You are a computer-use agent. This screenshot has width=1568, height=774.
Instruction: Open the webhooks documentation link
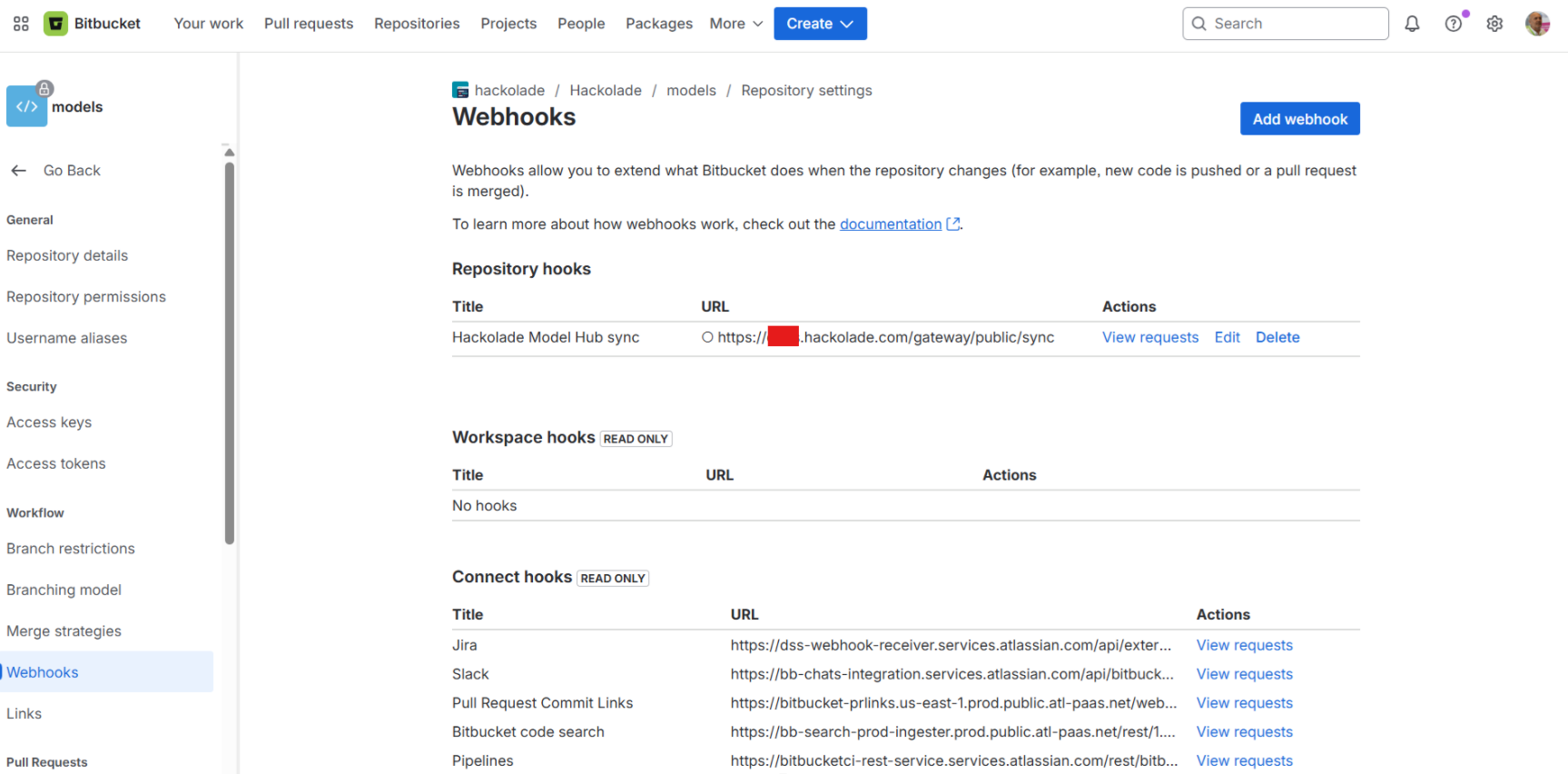891,223
